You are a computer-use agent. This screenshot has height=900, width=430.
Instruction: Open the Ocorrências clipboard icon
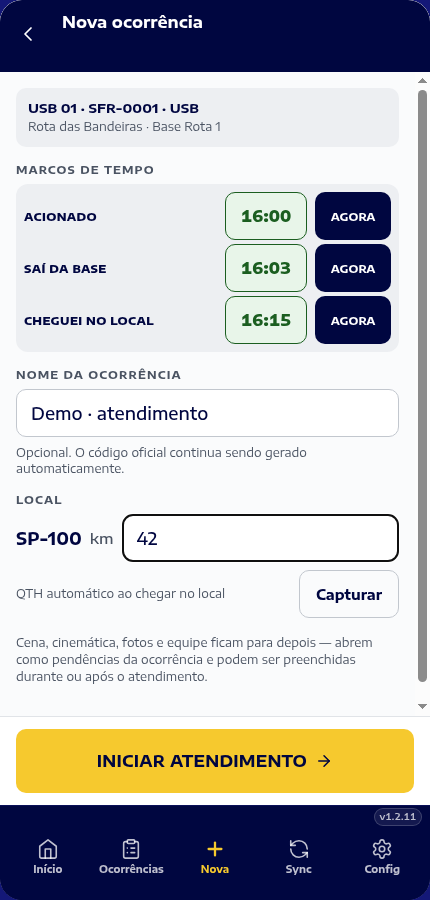click(131, 849)
